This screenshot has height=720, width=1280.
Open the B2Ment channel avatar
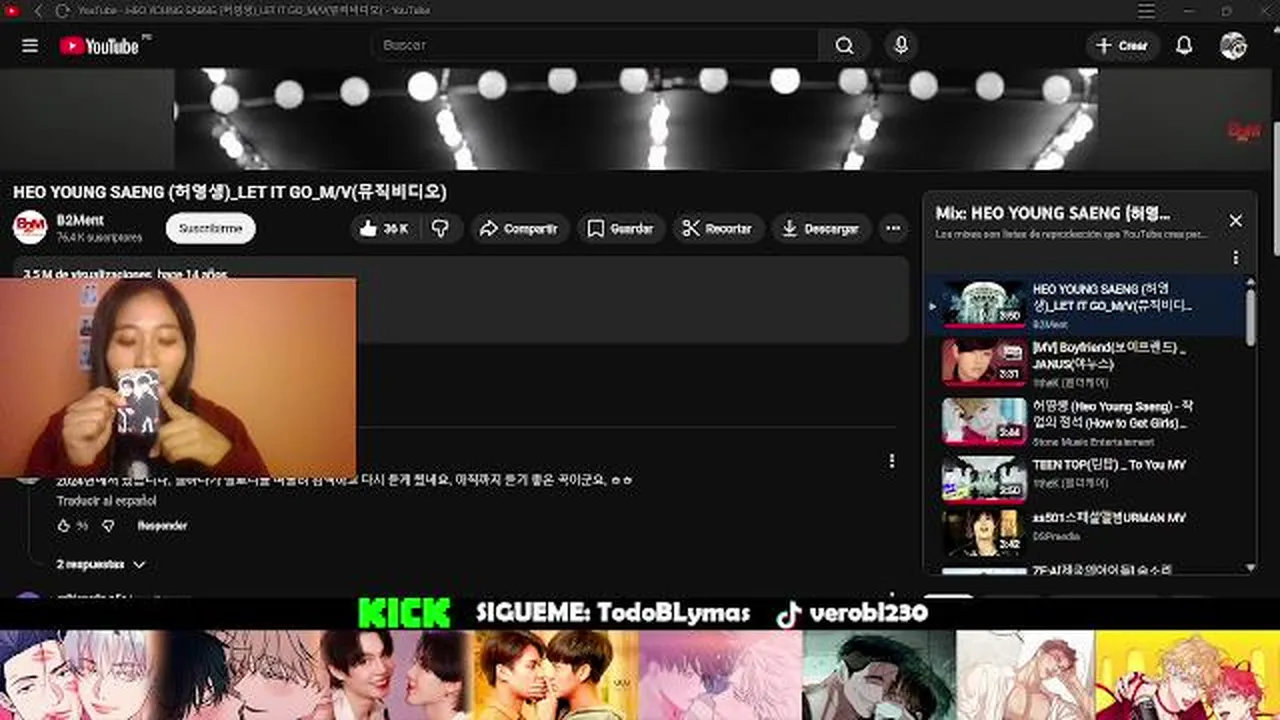click(x=30, y=227)
